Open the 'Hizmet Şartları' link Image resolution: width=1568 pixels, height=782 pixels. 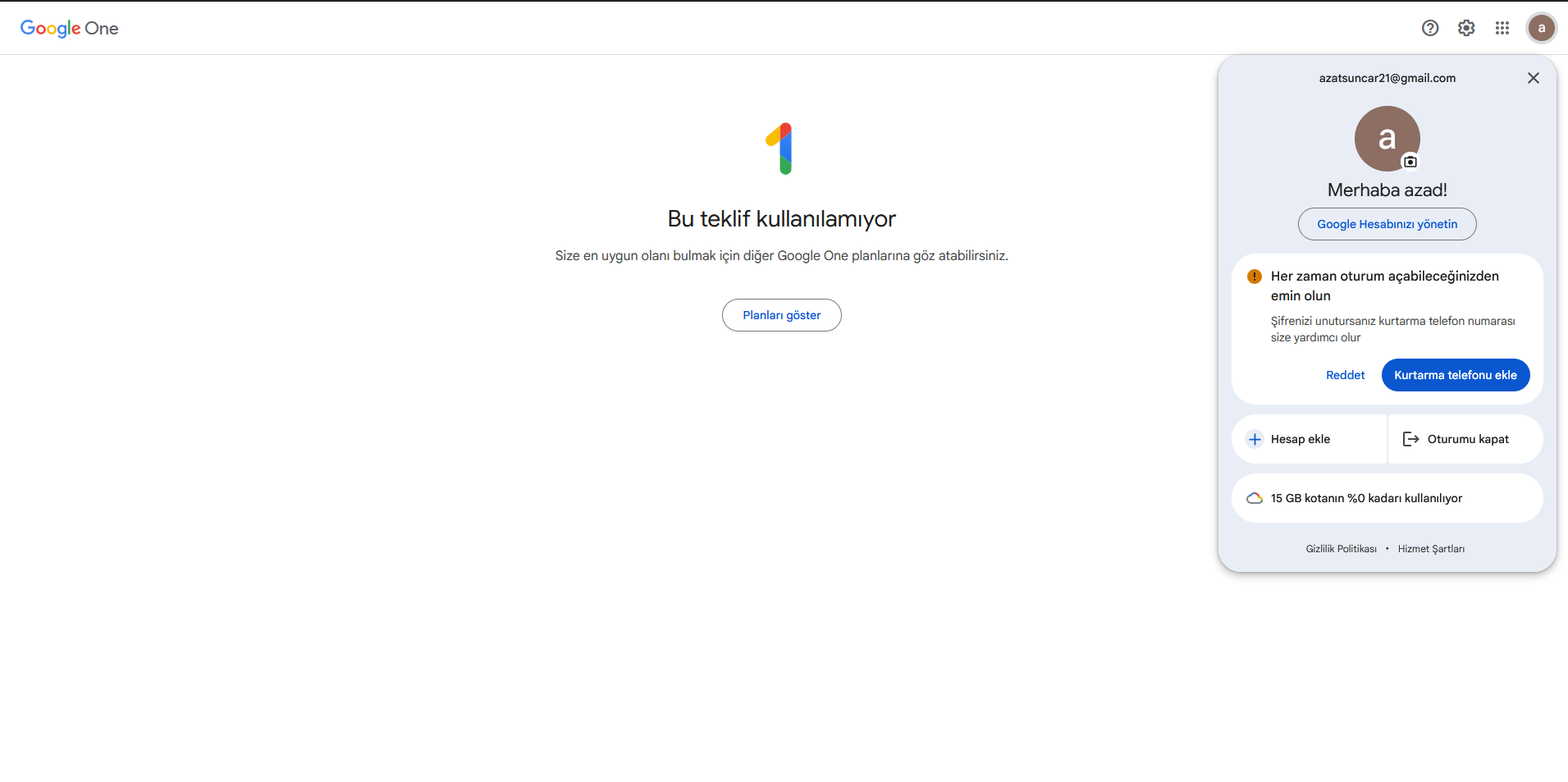point(1431,549)
